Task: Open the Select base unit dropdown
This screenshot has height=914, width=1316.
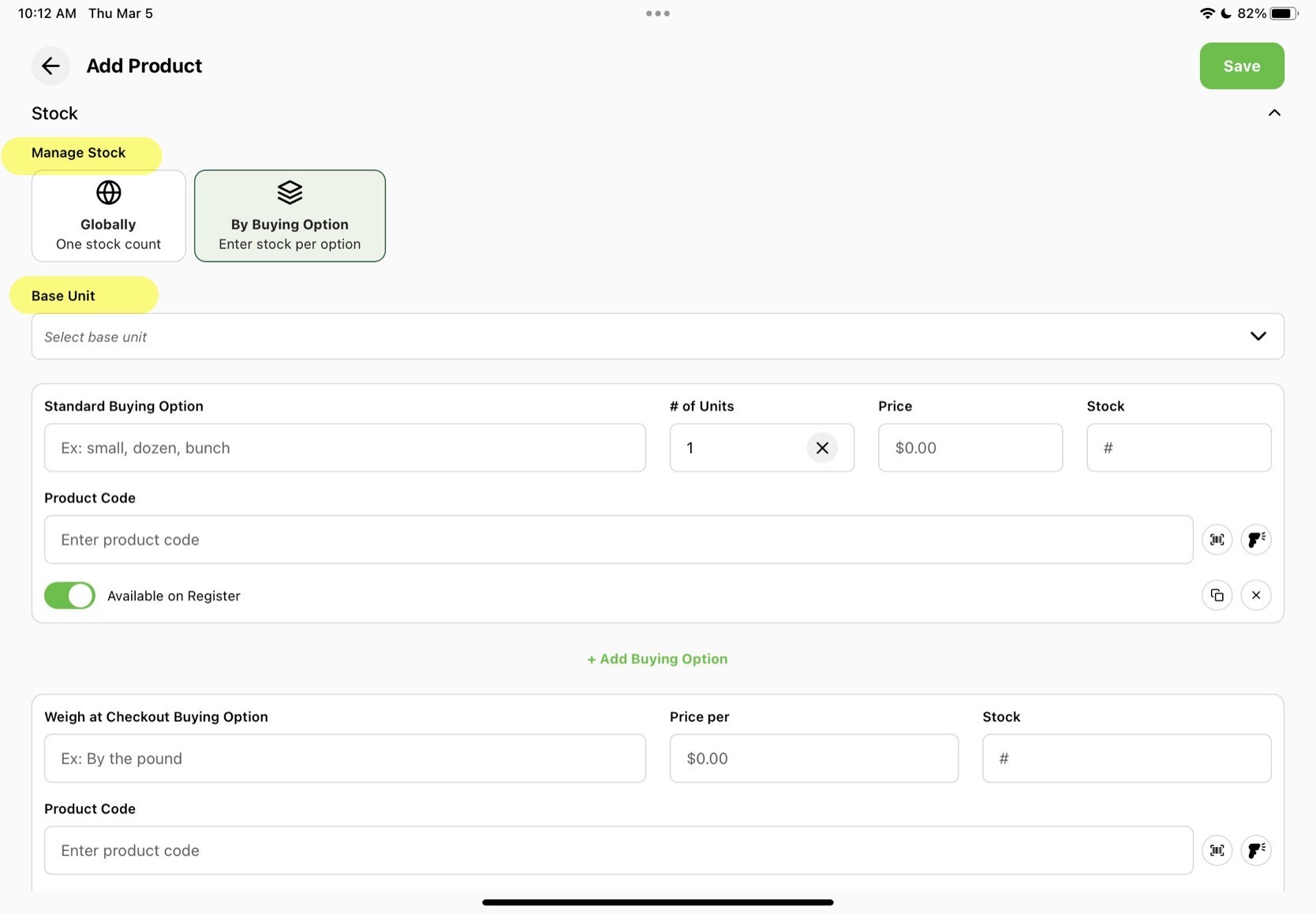Action: tap(657, 337)
